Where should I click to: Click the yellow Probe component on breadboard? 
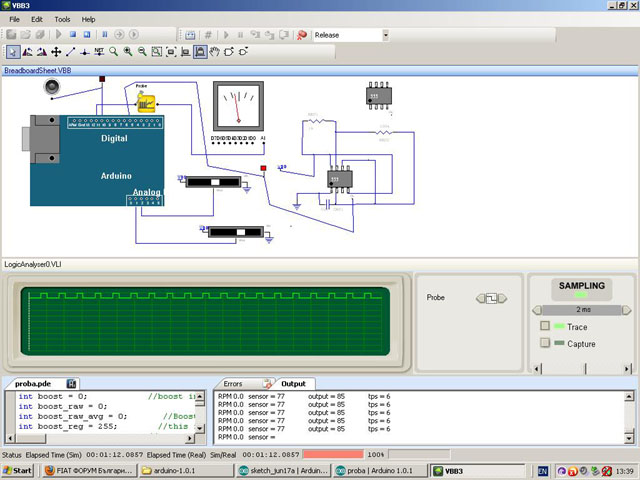click(x=146, y=102)
